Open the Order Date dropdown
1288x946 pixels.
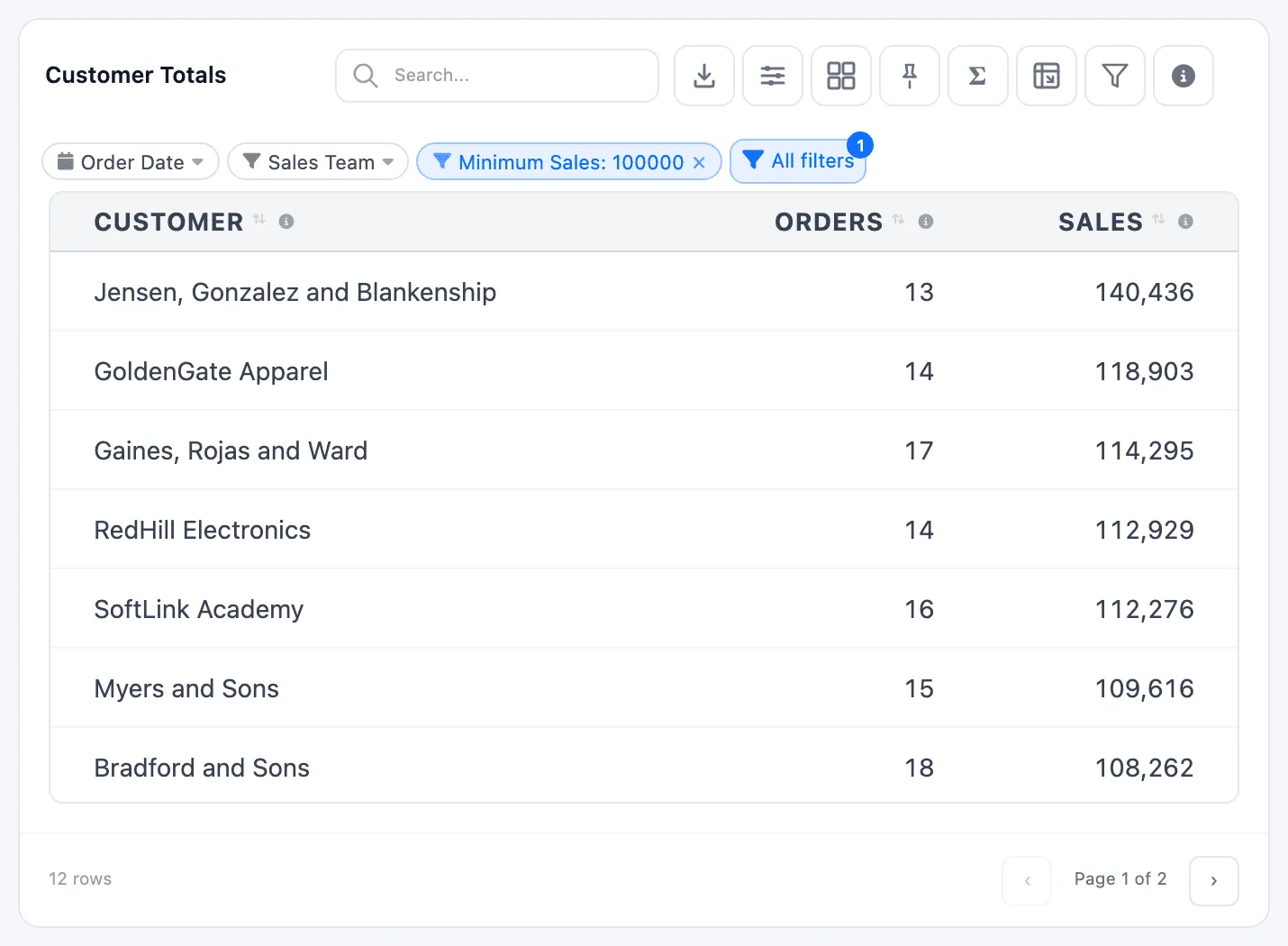[131, 161]
